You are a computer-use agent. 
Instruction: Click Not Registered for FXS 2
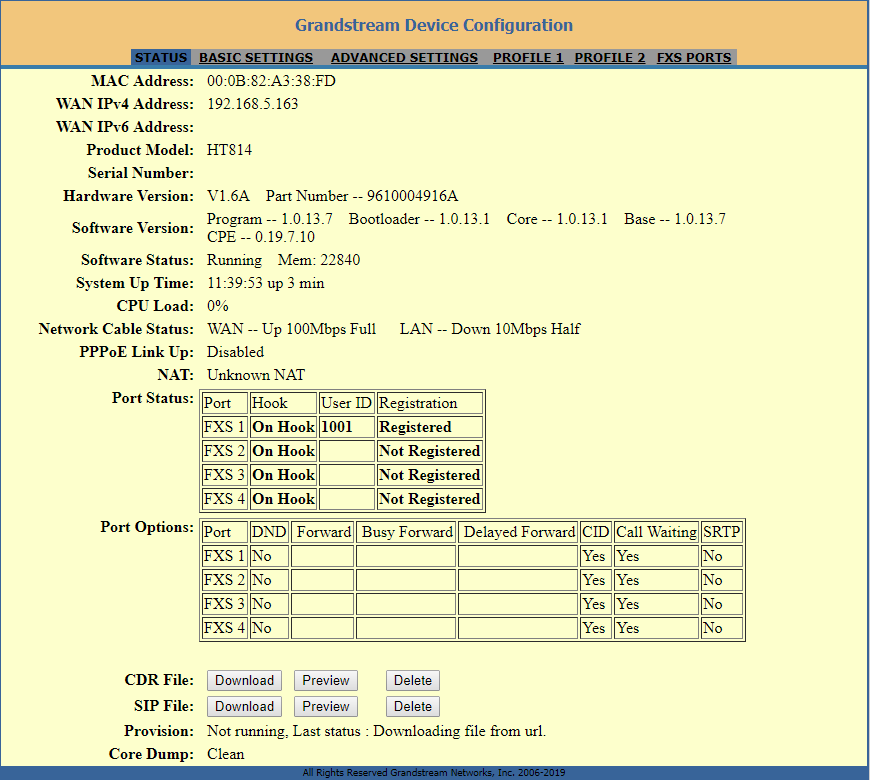(429, 451)
